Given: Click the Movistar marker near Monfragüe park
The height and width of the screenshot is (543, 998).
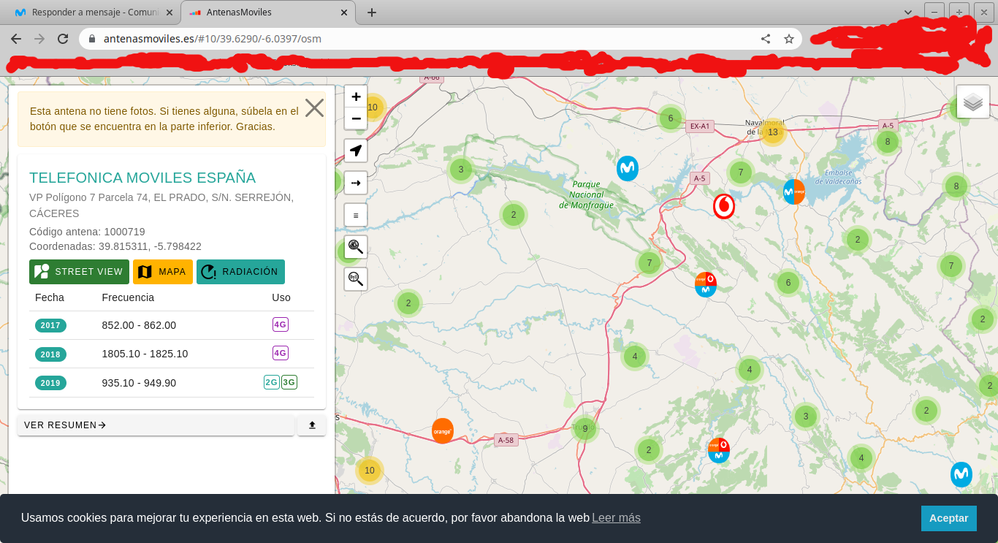Looking at the screenshot, I should click(627, 168).
